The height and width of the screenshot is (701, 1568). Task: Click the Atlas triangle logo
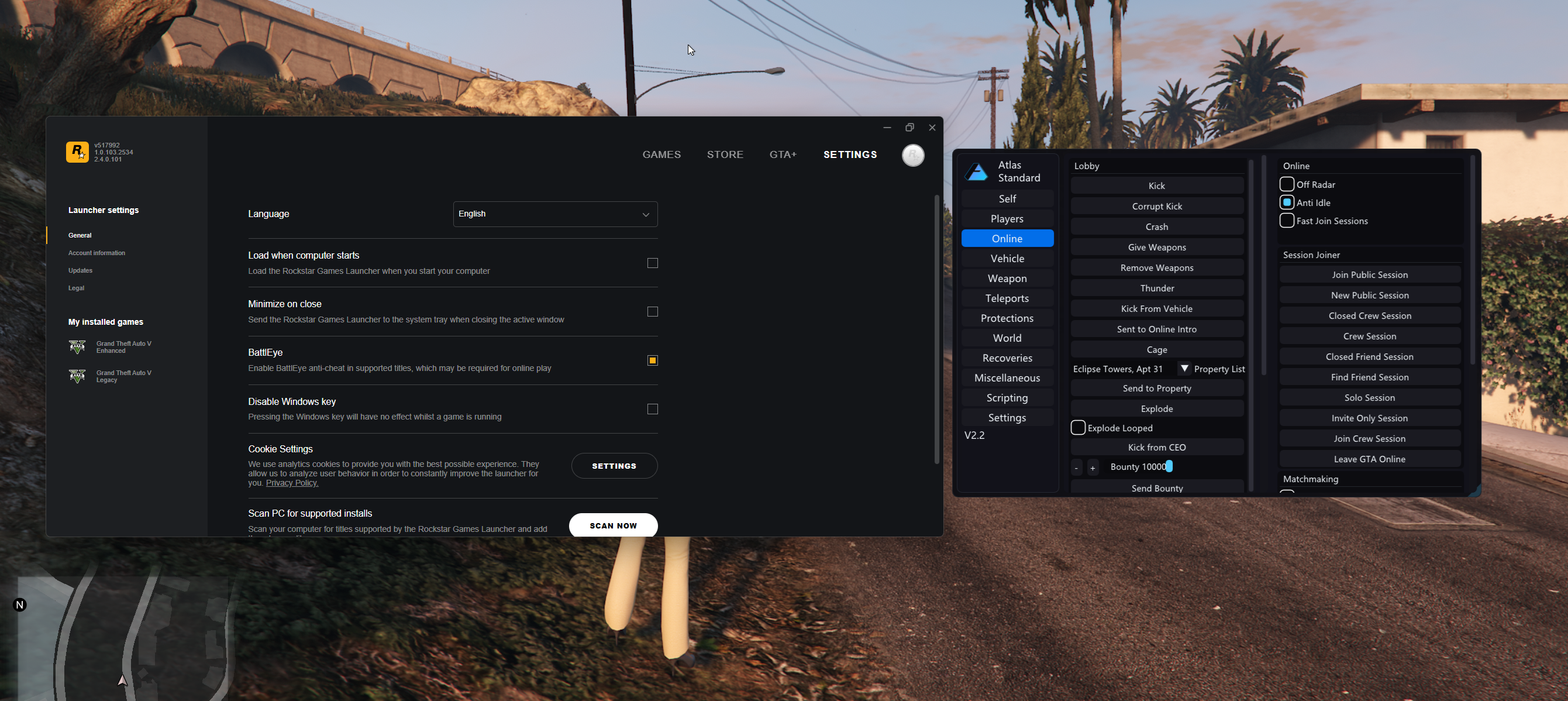pyautogui.click(x=977, y=172)
